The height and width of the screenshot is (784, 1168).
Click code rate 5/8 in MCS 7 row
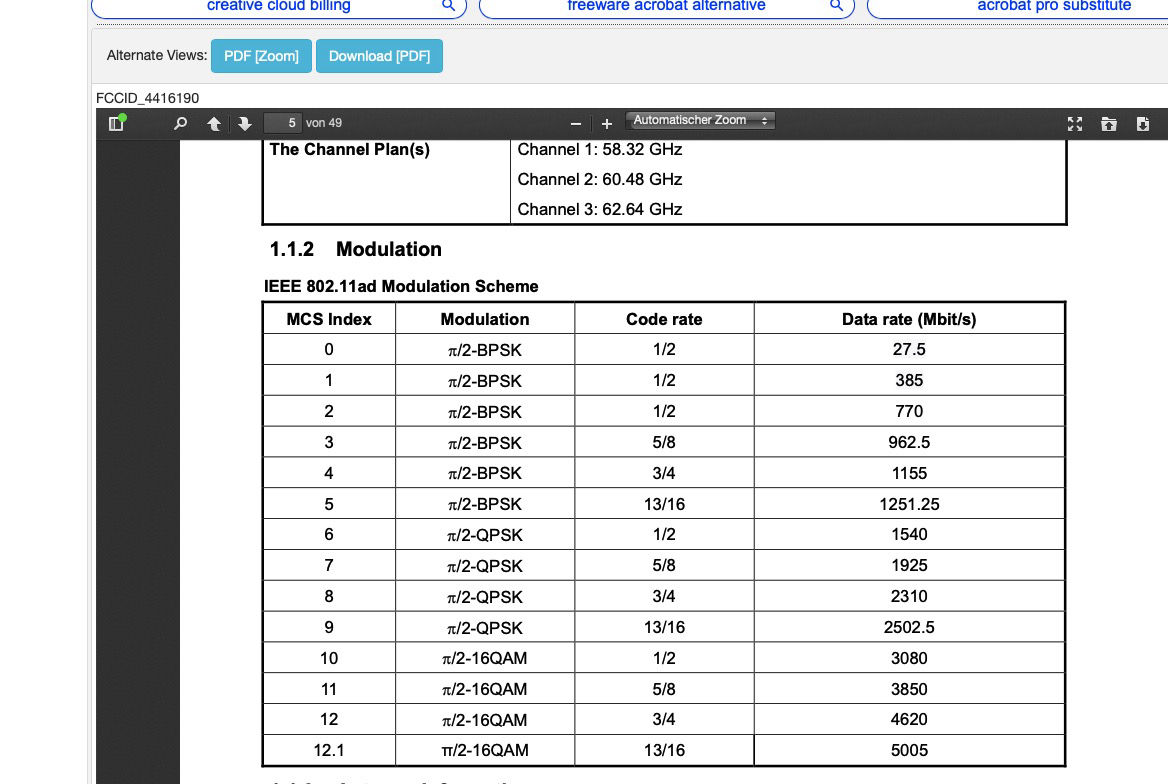click(664, 565)
